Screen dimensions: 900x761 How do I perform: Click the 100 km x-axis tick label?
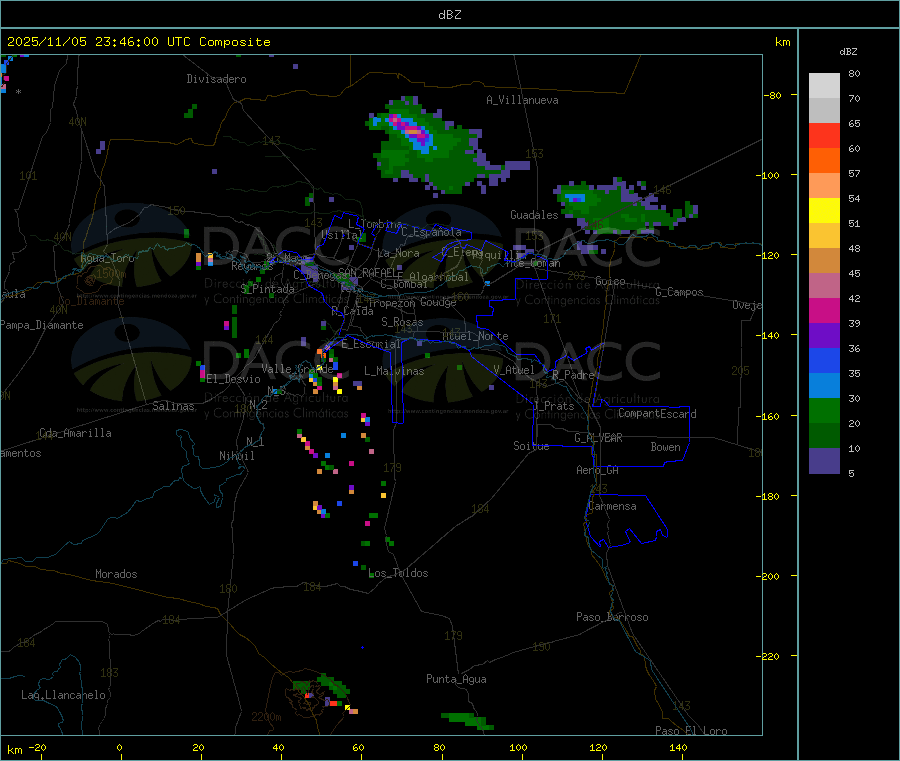[519, 747]
